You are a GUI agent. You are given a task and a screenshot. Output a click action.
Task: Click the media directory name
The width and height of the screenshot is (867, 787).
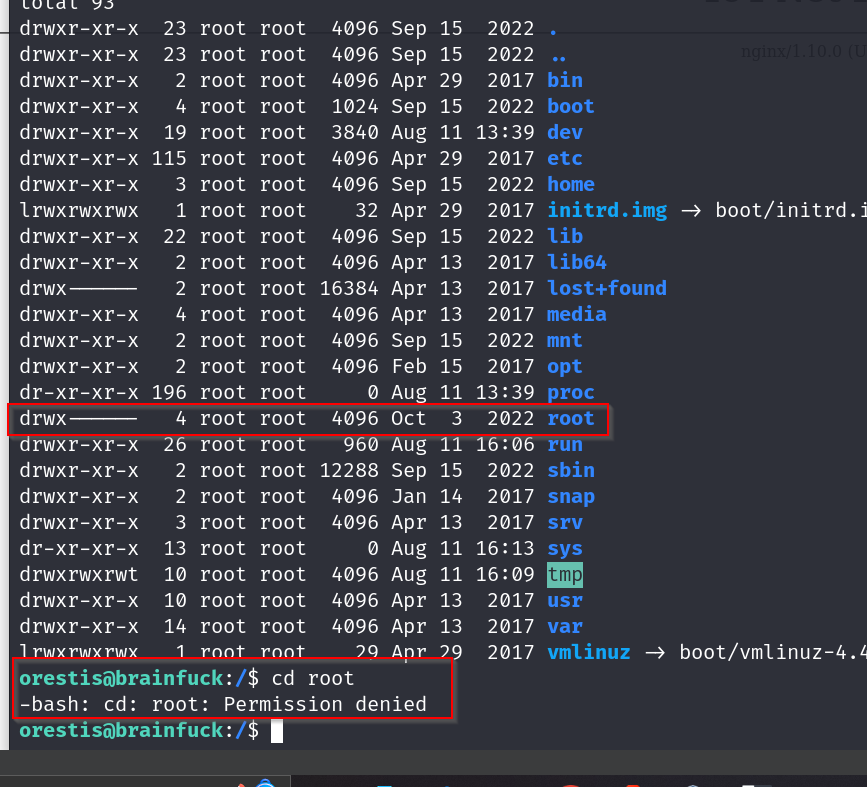click(577, 314)
